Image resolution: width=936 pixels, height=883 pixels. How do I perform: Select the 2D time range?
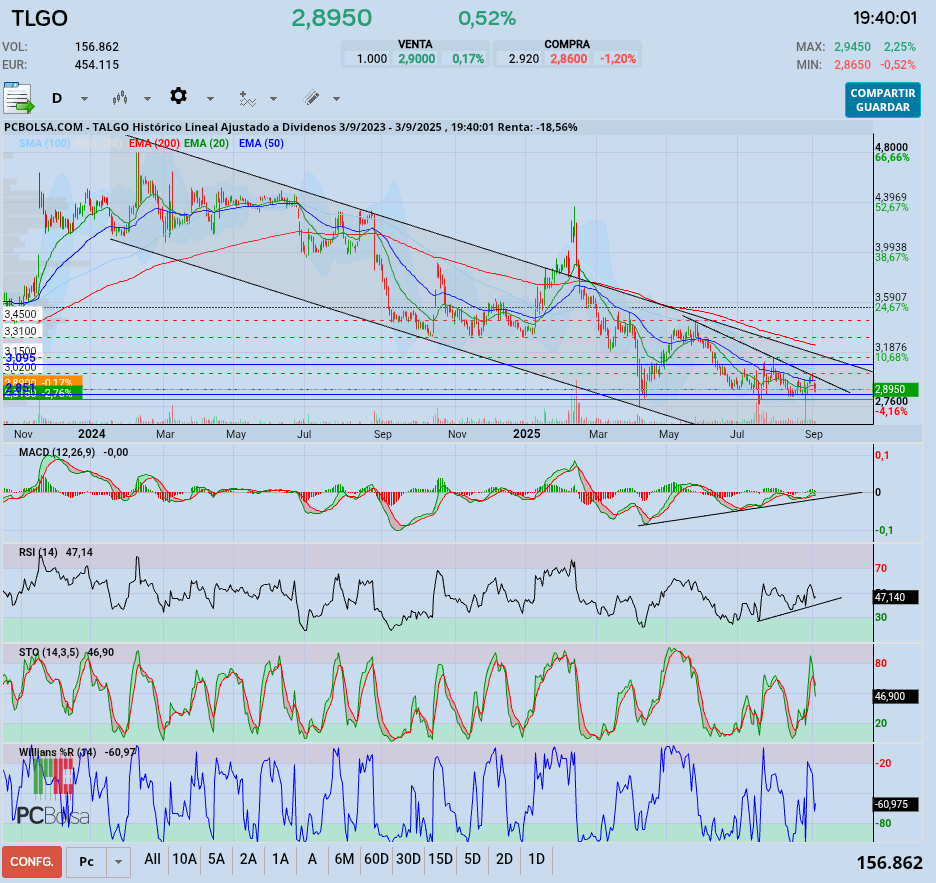click(504, 859)
